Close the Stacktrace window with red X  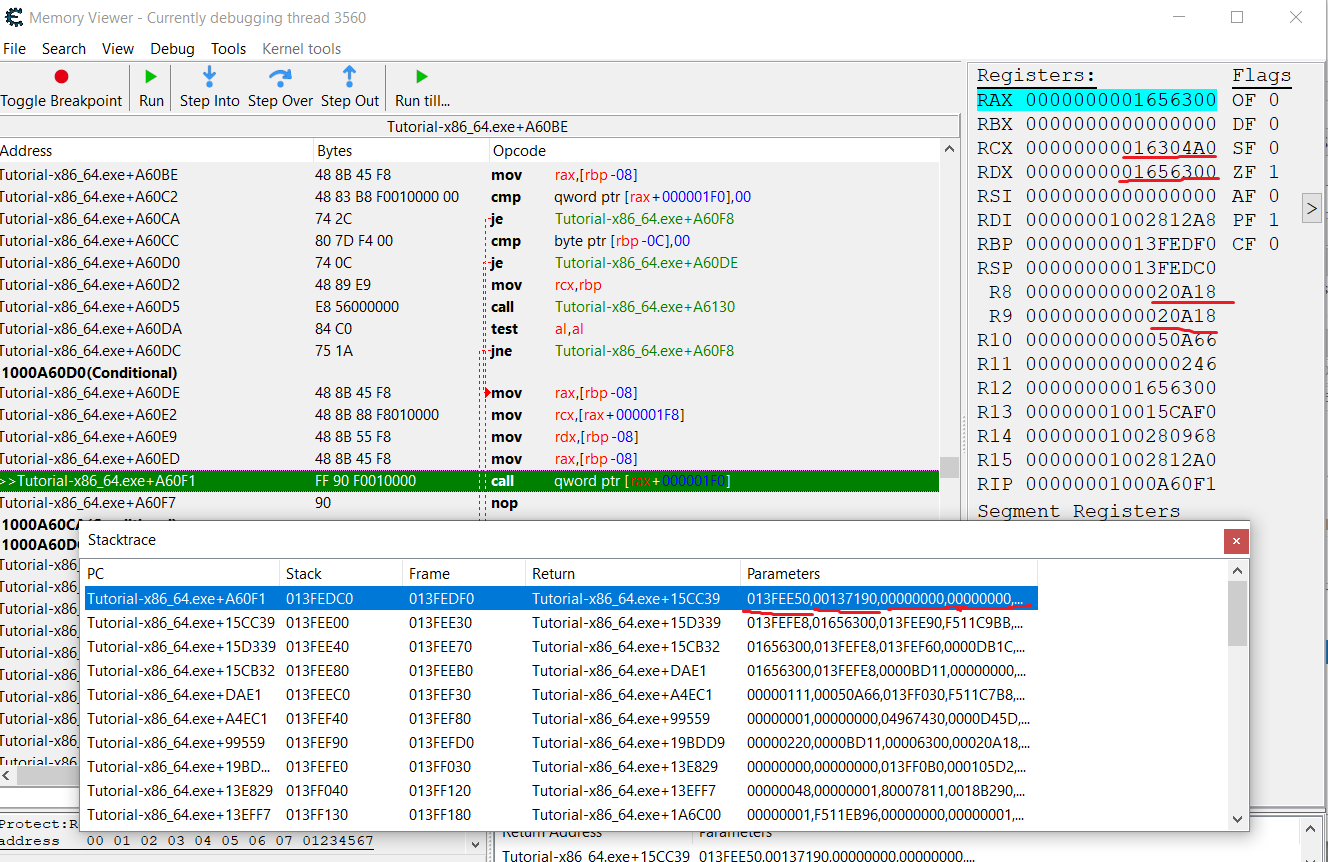(1236, 541)
